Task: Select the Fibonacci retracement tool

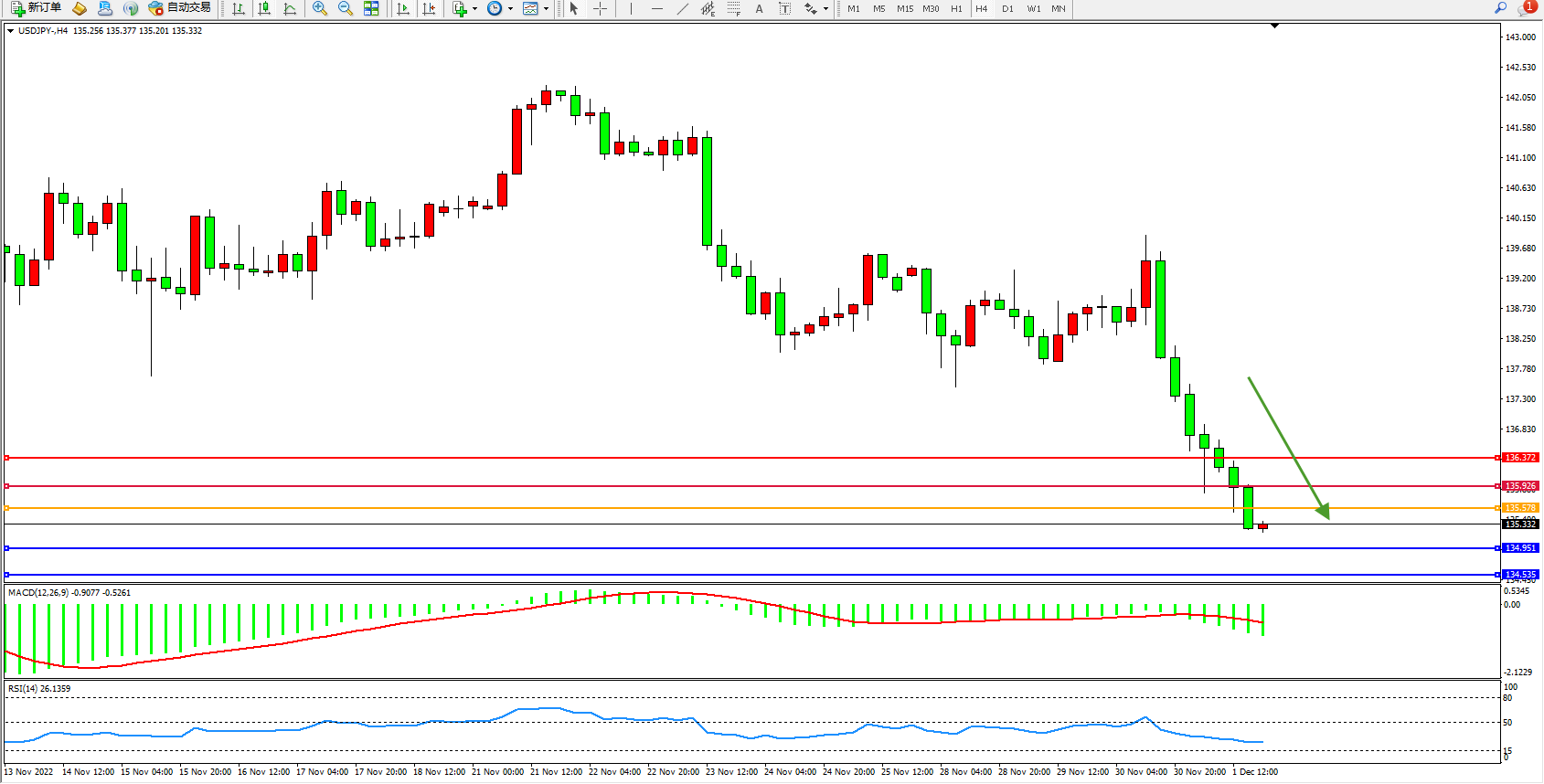Action: tap(733, 8)
